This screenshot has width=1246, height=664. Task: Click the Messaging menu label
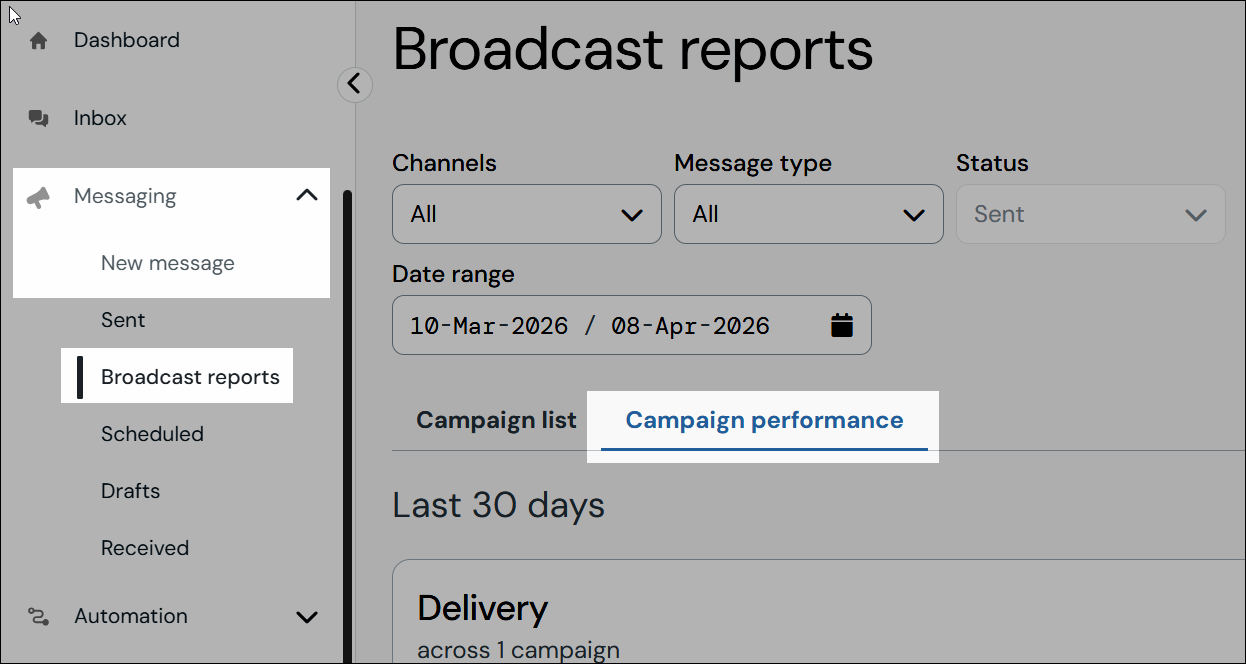pos(125,196)
